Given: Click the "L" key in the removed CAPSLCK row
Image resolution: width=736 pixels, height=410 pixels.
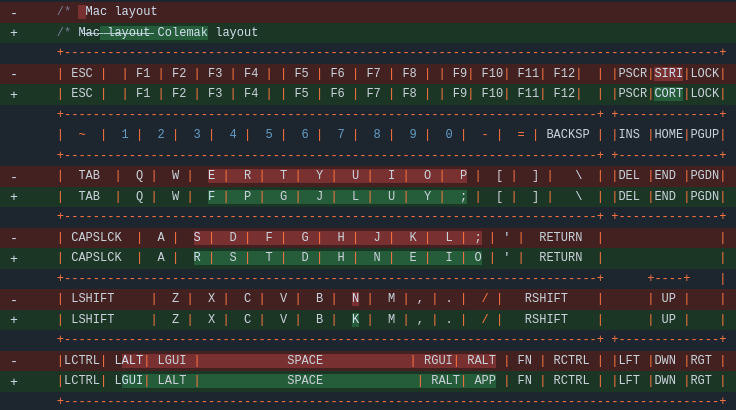Looking at the screenshot, I should pos(449,237).
